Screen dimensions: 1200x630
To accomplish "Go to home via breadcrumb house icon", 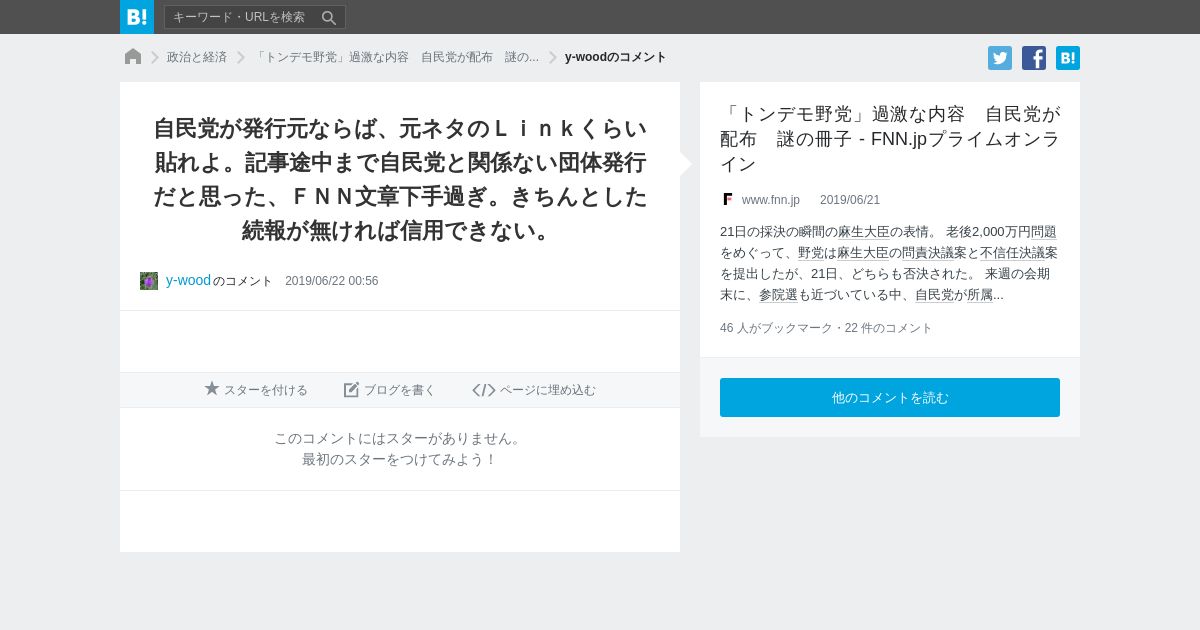I will tap(133, 57).
